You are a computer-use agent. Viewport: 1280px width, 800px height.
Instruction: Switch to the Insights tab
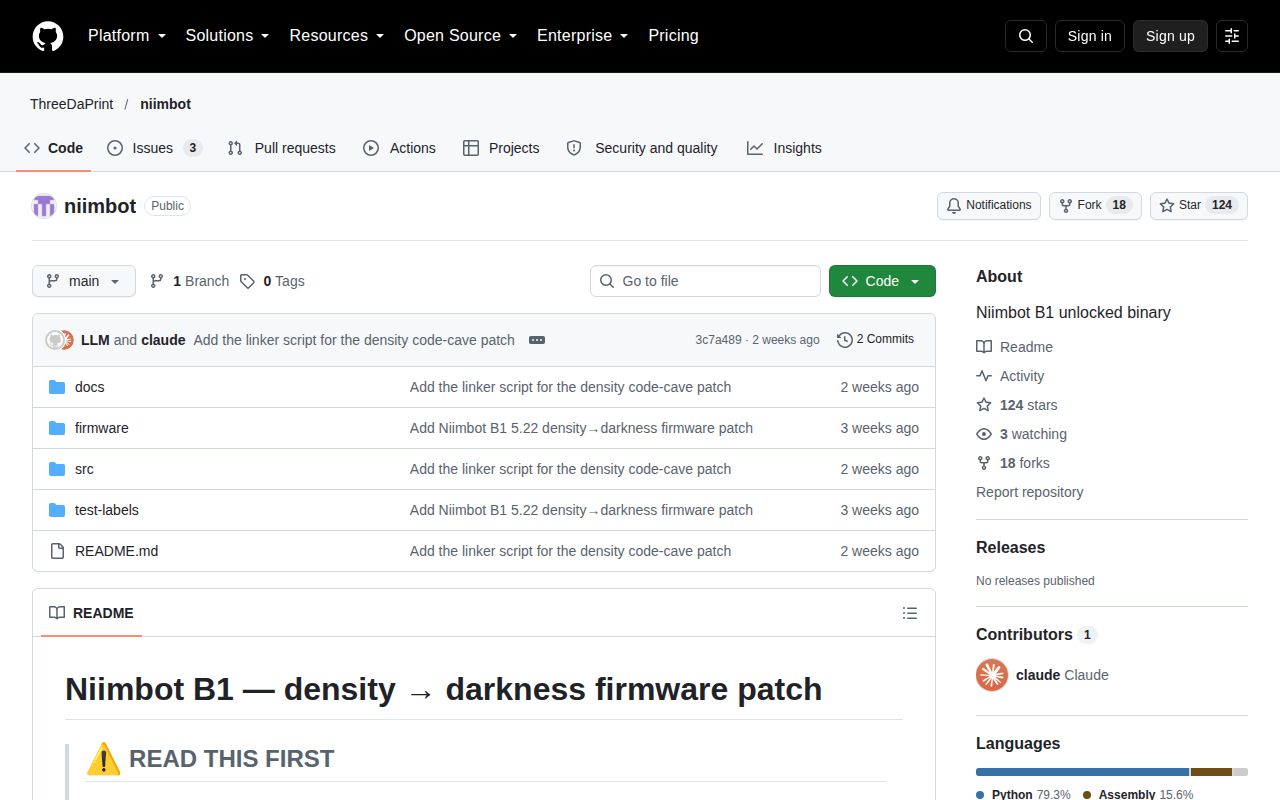tap(784, 148)
